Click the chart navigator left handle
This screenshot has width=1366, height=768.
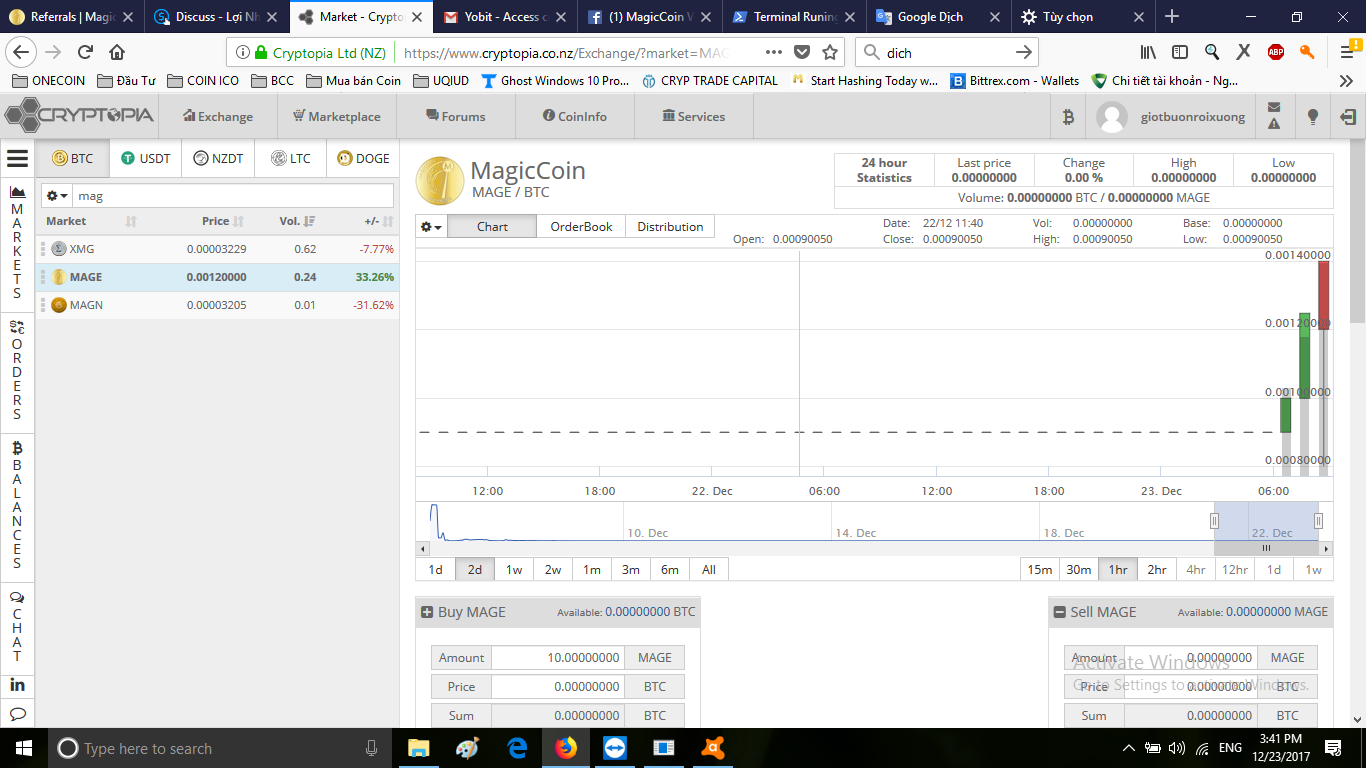pyautogui.click(x=1214, y=520)
